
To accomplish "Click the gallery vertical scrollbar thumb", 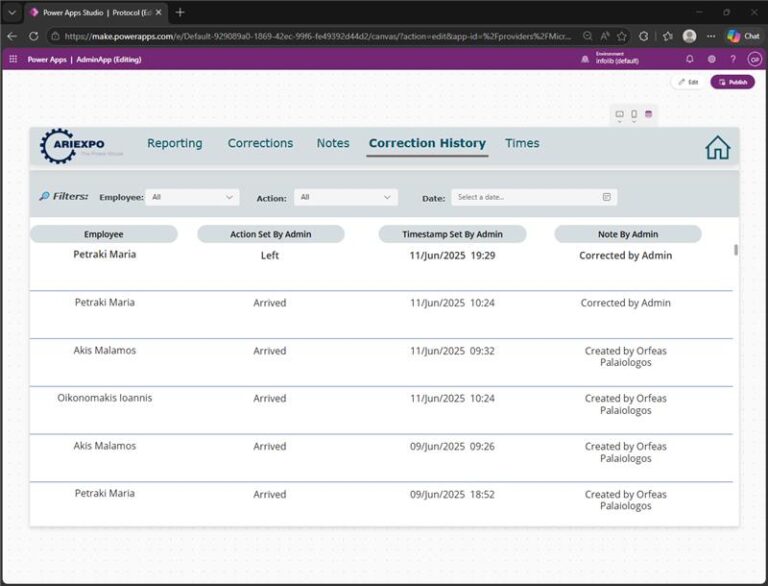I will (x=736, y=249).
